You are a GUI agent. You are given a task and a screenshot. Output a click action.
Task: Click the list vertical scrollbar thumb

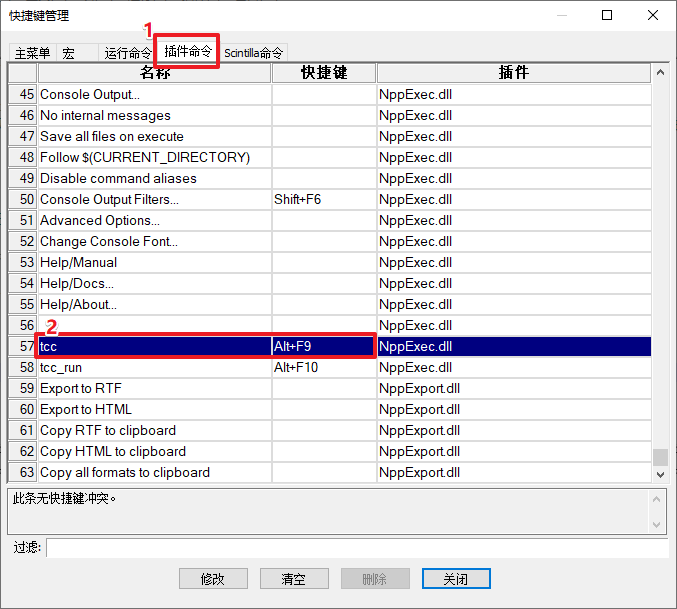pyautogui.click(x=660, y=457)
